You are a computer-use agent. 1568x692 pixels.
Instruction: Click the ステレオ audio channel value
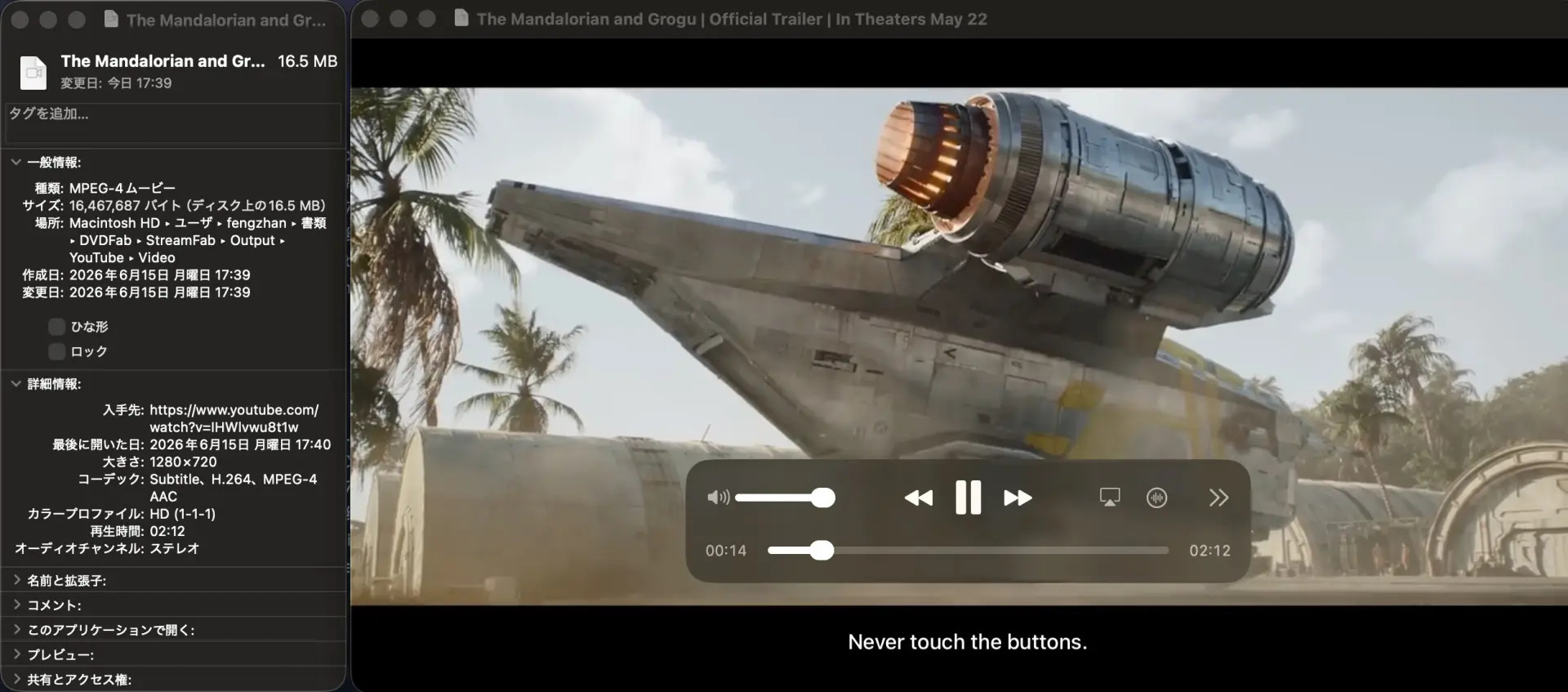(x=175, y=548)
